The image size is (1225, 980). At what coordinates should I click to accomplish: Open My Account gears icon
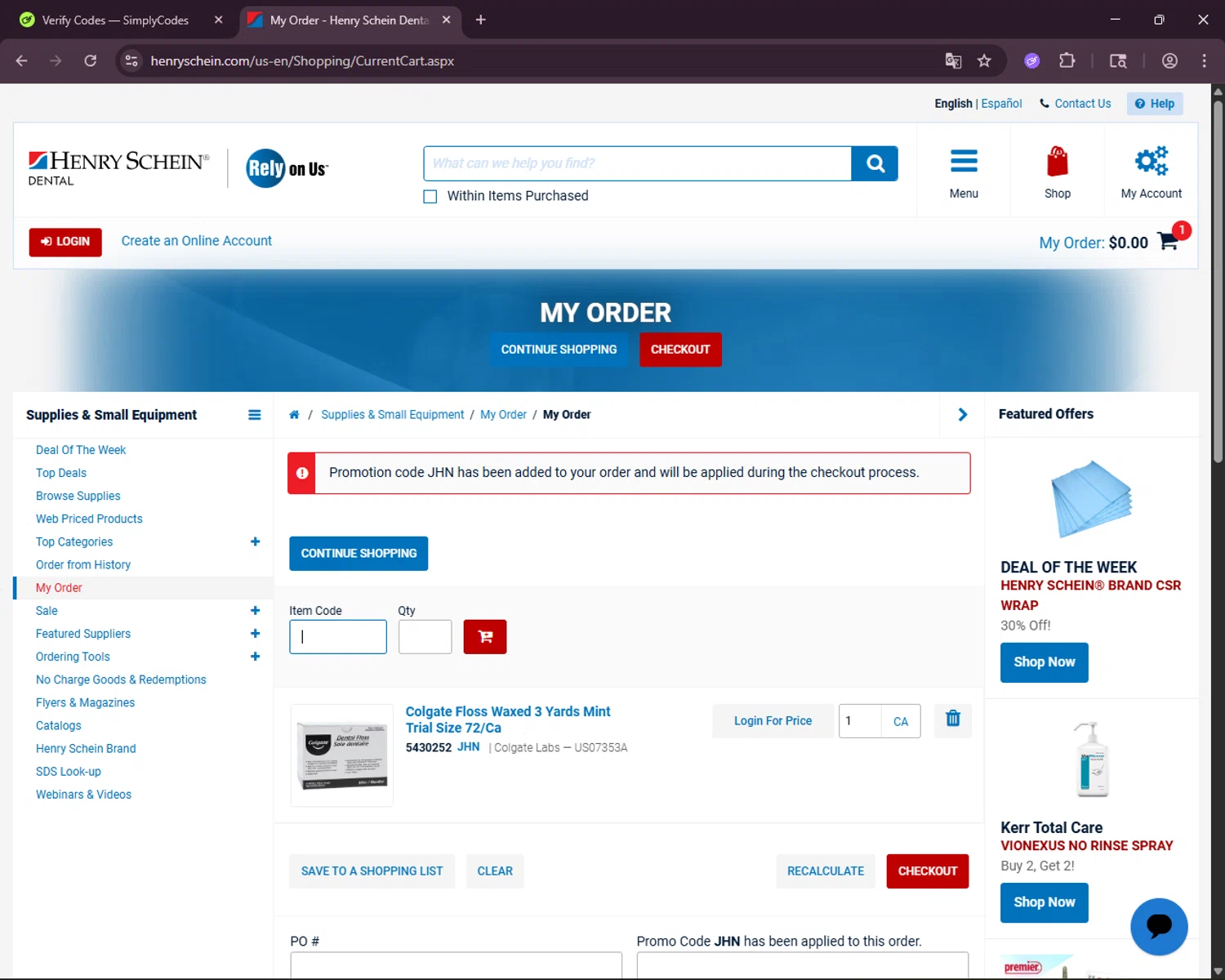click(1151, 161)
